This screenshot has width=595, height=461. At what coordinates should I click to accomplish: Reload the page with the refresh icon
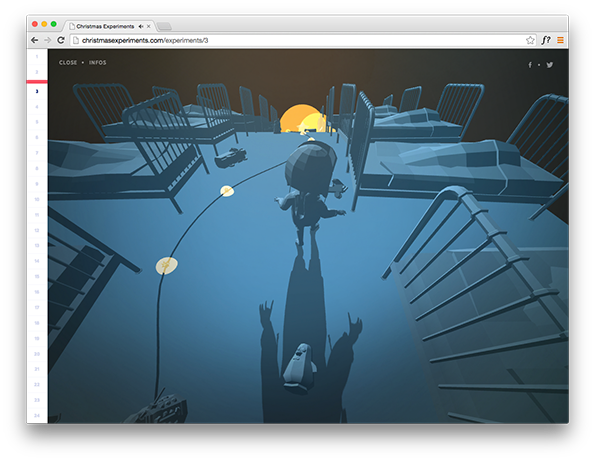coord(61,40)
